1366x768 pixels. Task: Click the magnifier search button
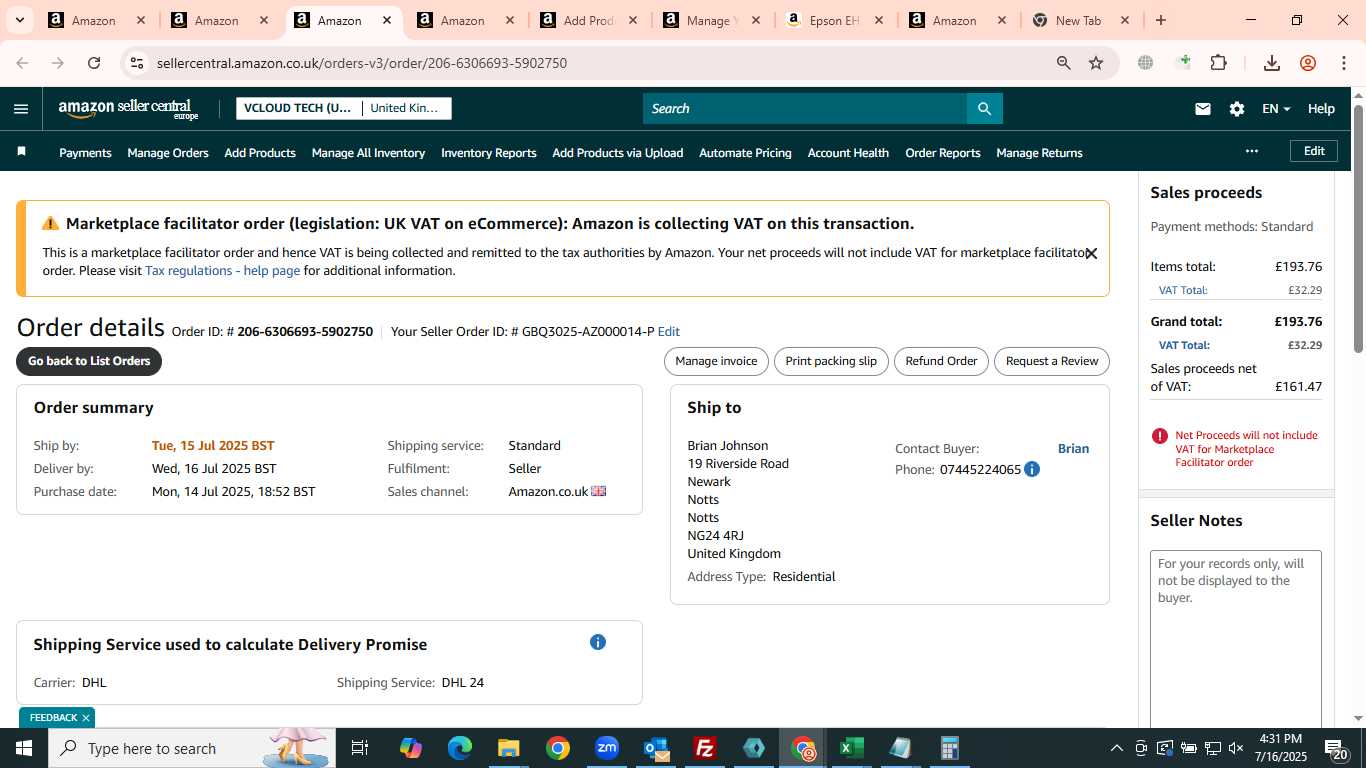coord(984,109)
